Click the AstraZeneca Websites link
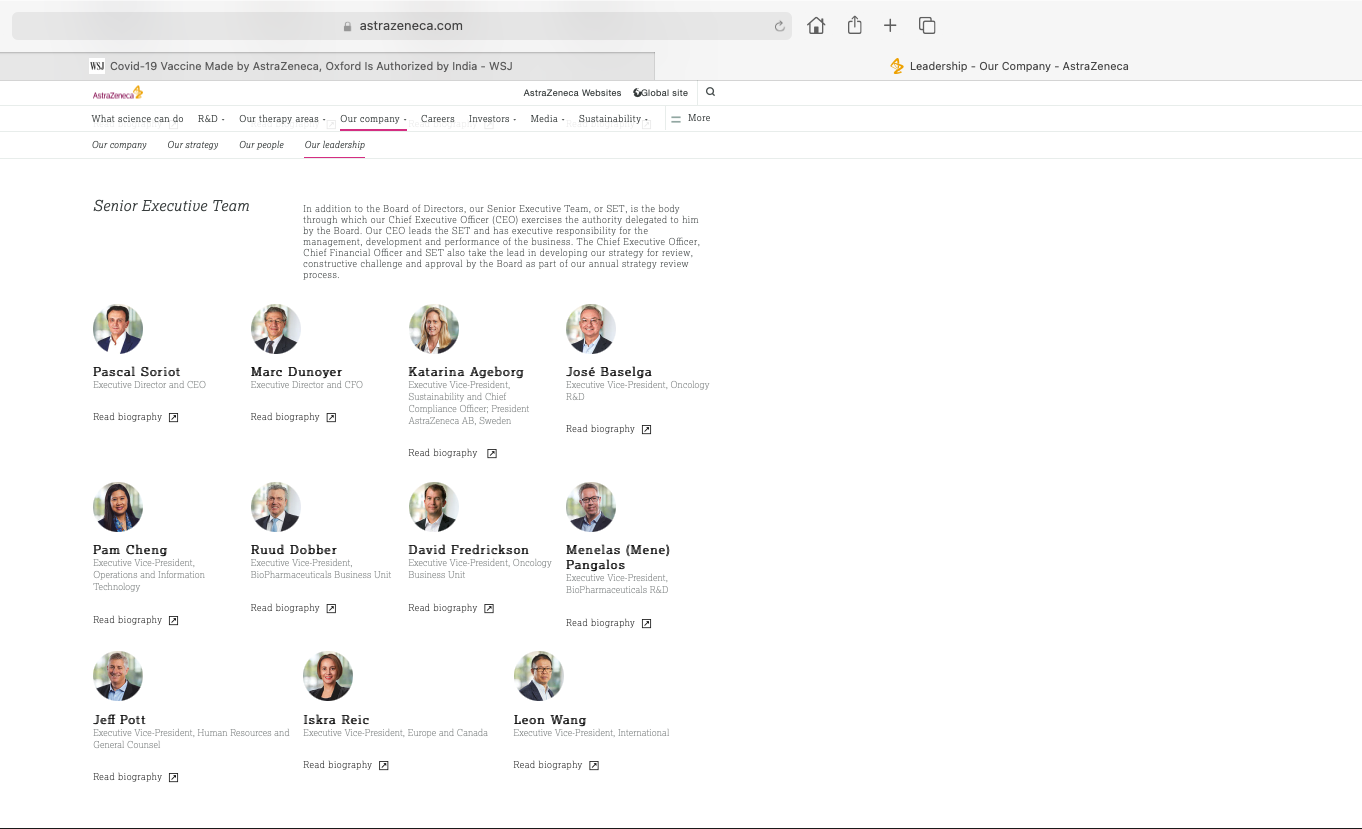1362x829 pixels. [572, 93]
